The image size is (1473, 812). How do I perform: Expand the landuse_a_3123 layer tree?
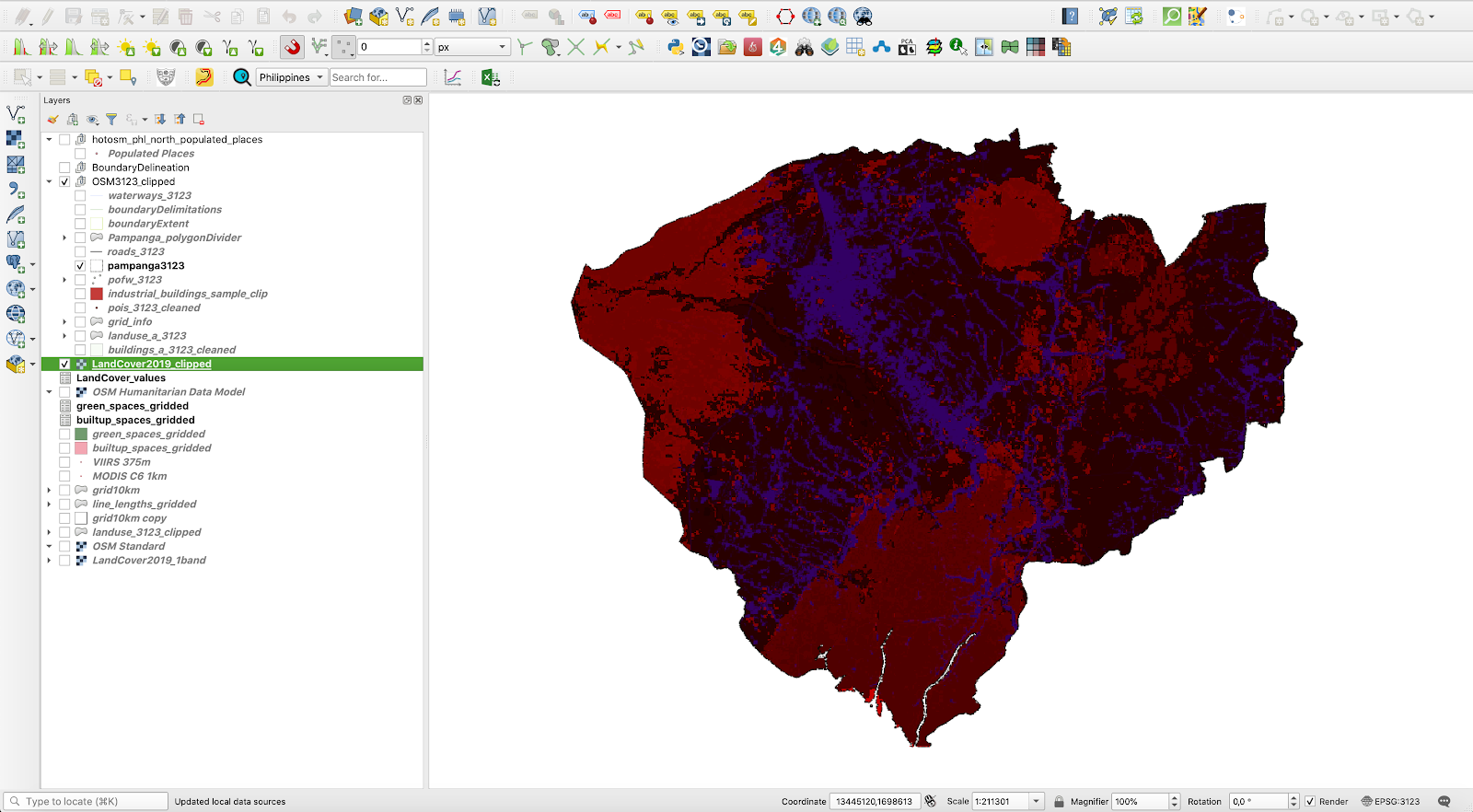(64, 336)
